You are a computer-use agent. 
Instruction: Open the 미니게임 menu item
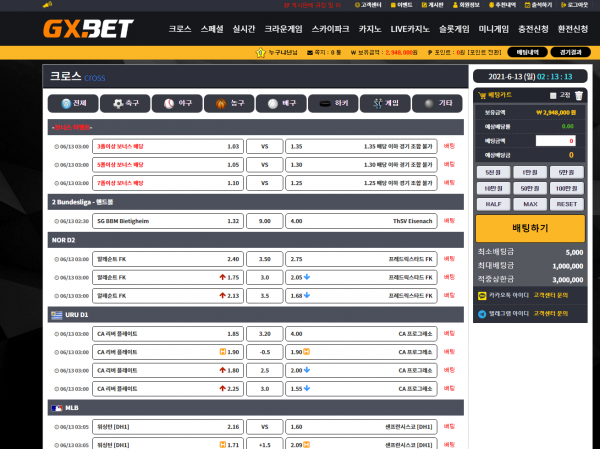pos(494,29)
